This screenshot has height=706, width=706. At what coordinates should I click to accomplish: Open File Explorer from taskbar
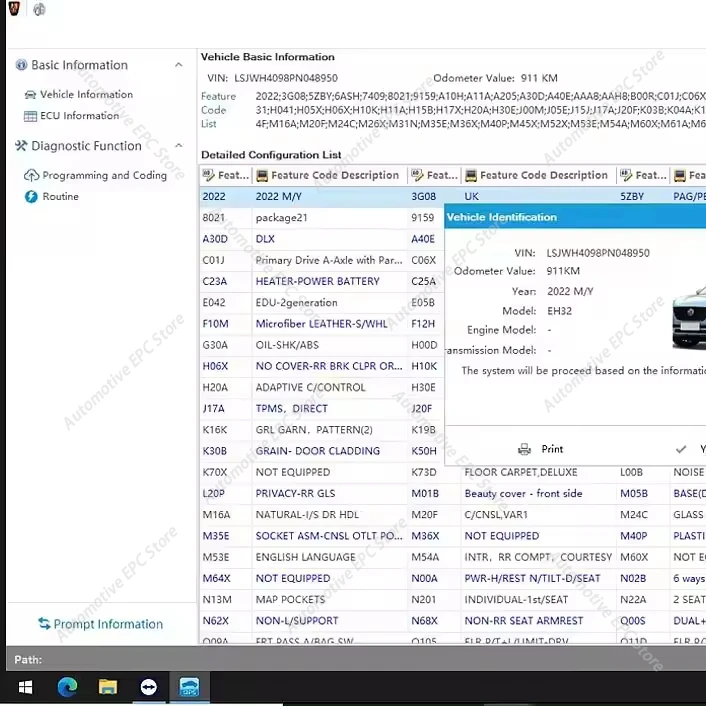tap(108, 687)
